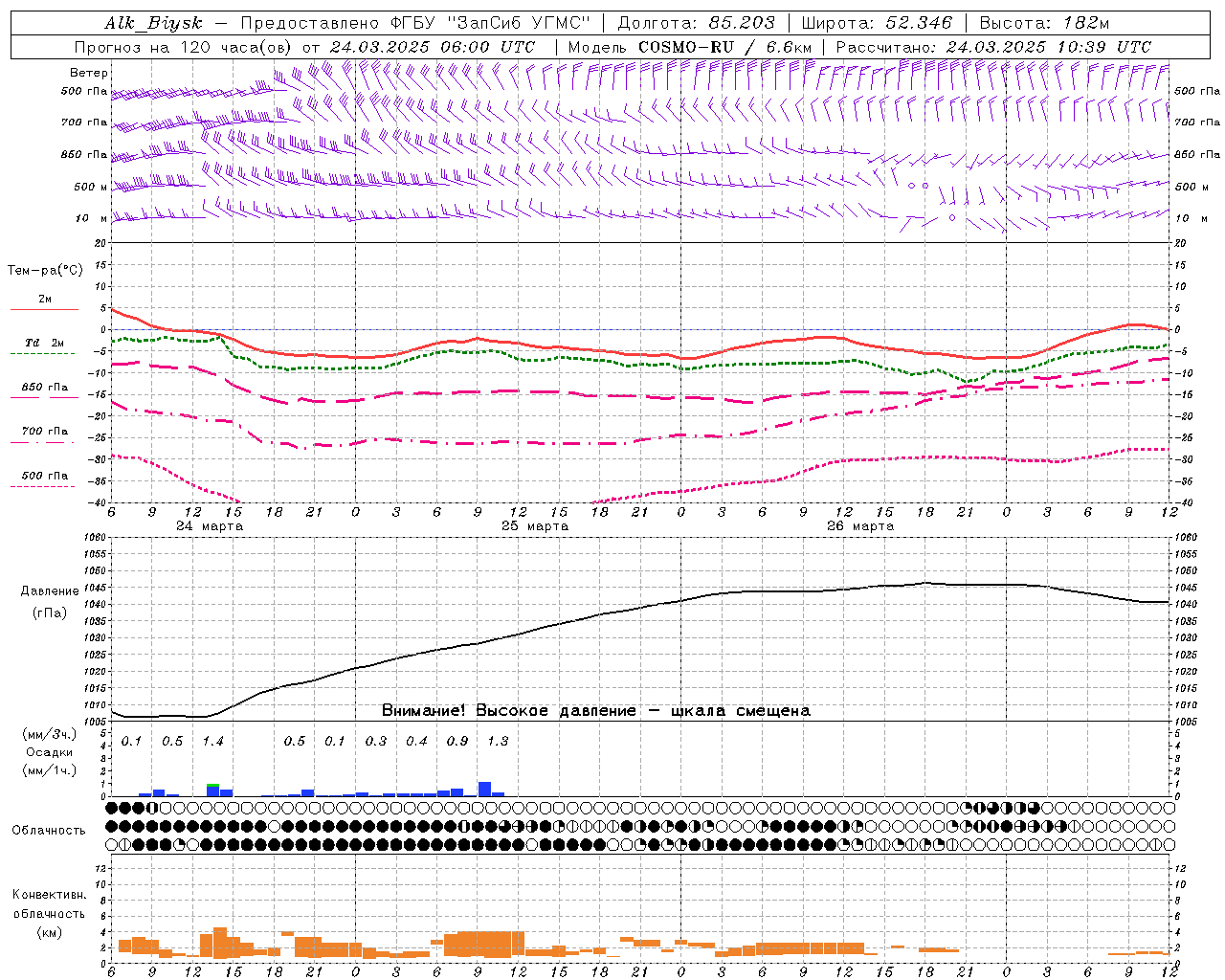Click the Конвективн. convective cloud label

click(49, 895)
